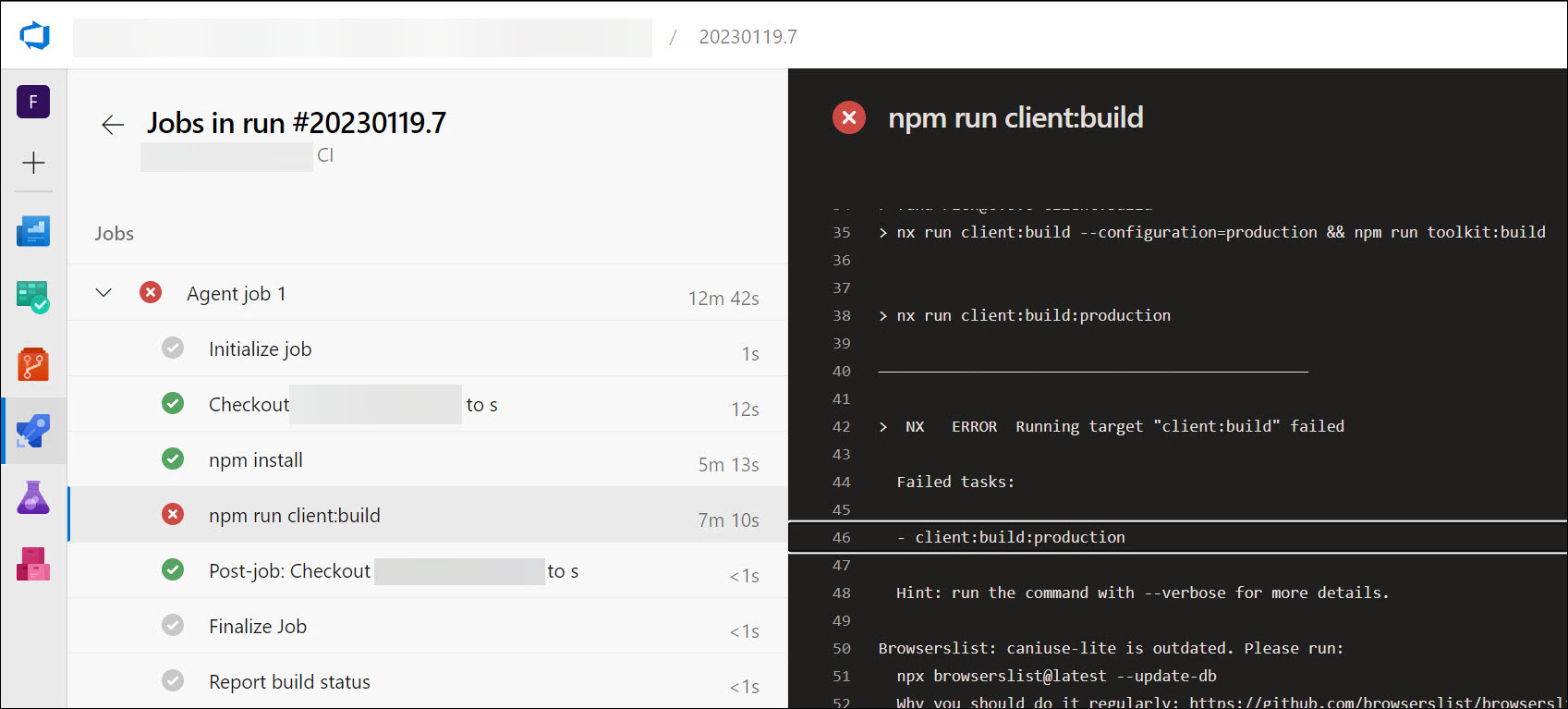Open Repos in the sidebar
Screen dimensions: 1568x709
point(33,364)
